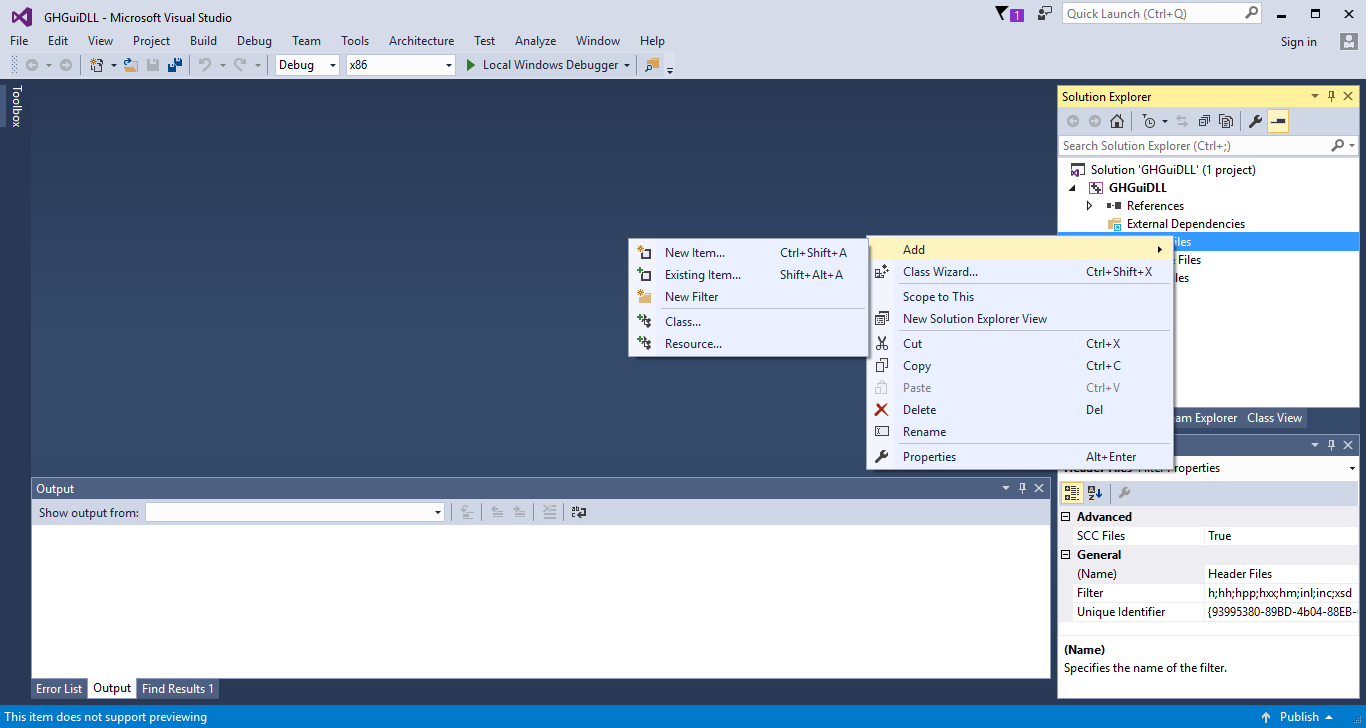Click the user account icon near Sign in
The height and width of the screenshot is (728, 1366).
tap(1348, 41)
